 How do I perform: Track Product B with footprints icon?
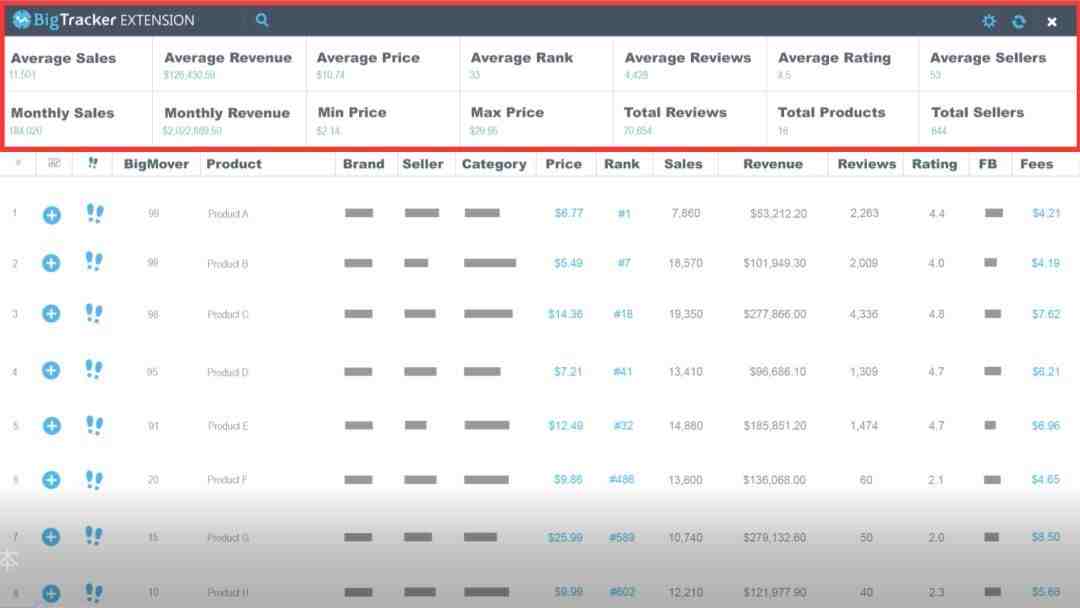(x=94, y=262)
